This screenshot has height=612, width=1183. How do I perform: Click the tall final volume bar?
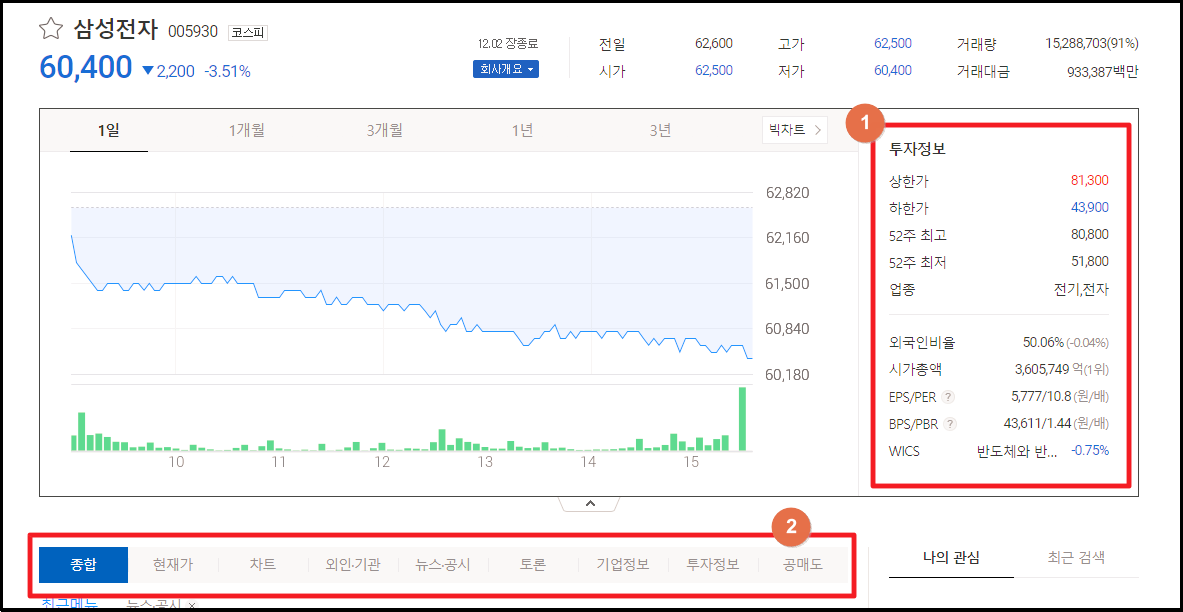pyautogui.click(x=742, y=419)
